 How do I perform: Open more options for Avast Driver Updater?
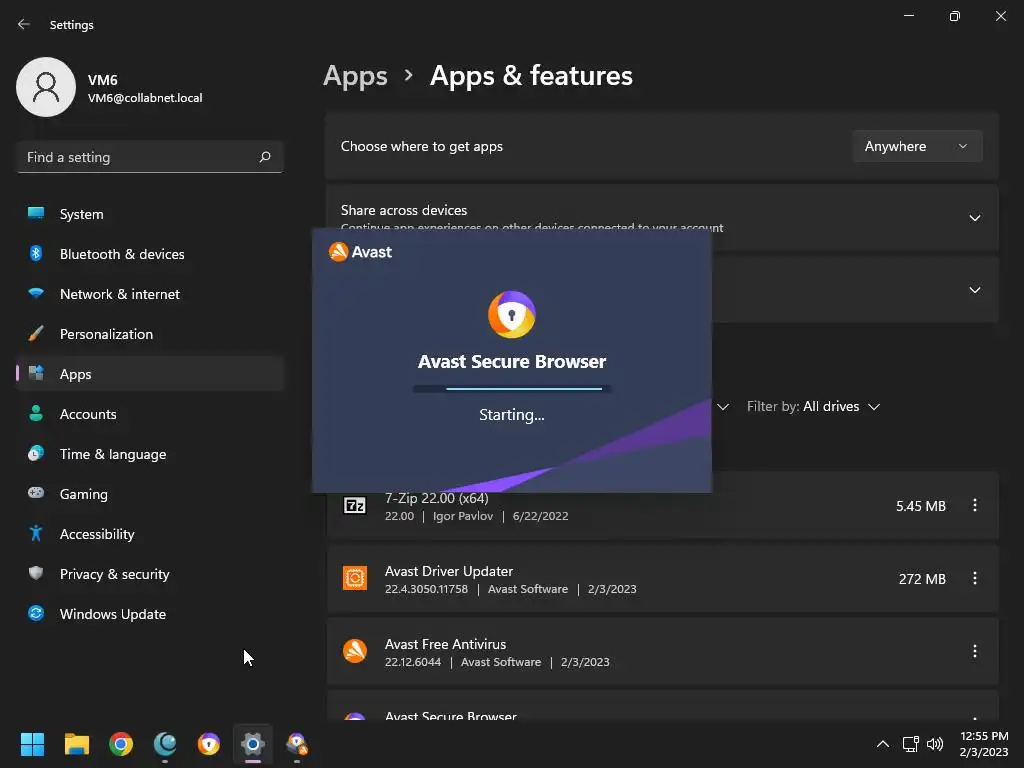(x=974, y=578)
